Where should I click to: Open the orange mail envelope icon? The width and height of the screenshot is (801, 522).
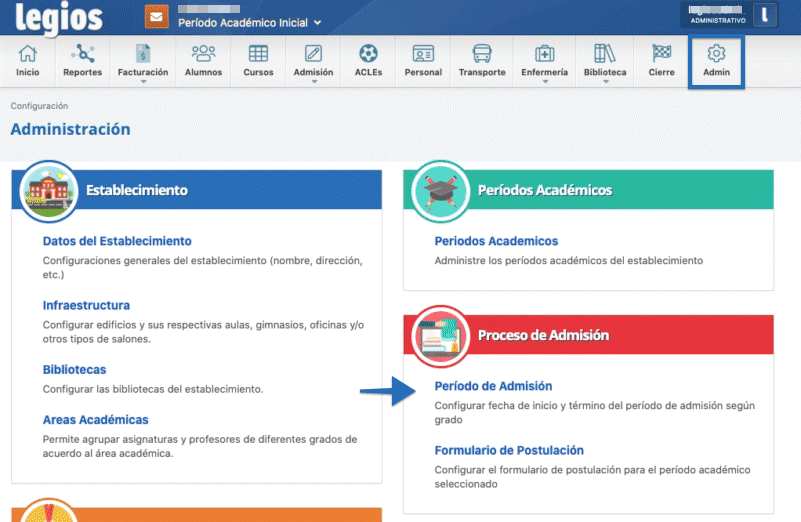156,17
